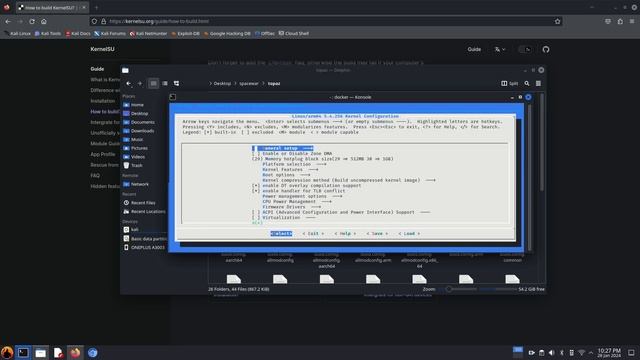Go back in Firefox toolbar
640x360 pixels.
[x=8, y=21]
